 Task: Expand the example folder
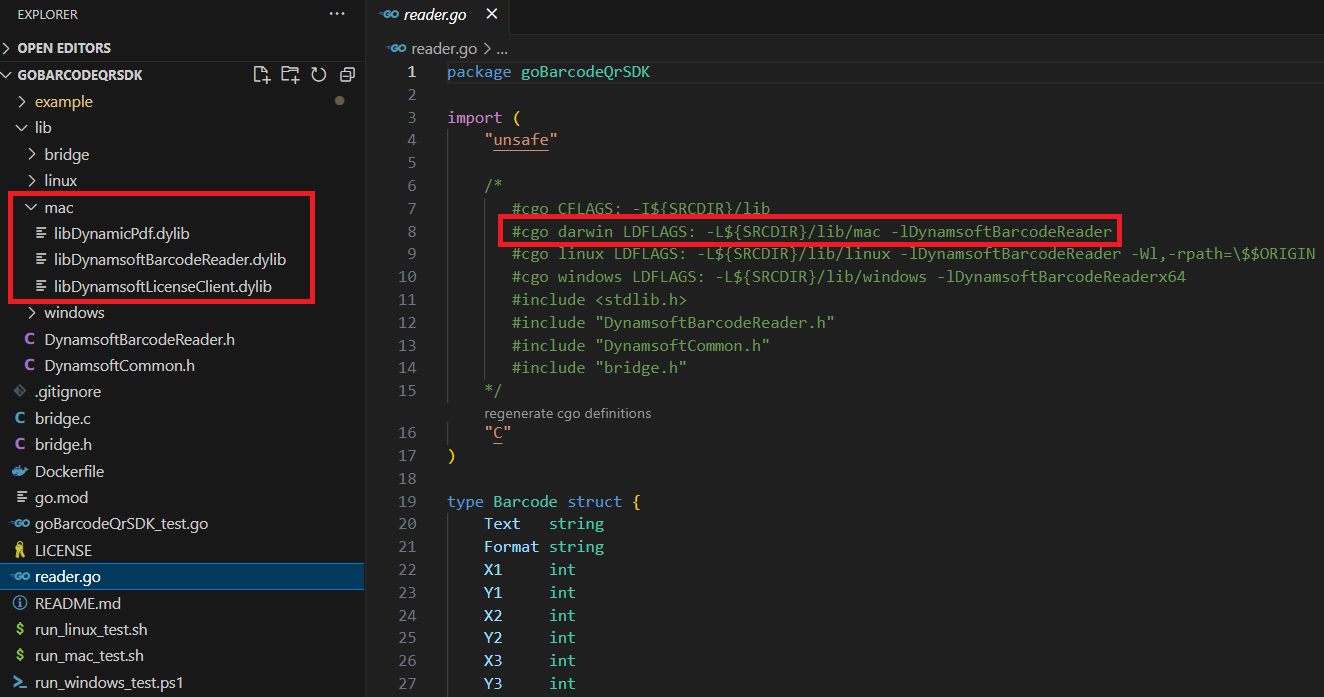pos(63,102)
